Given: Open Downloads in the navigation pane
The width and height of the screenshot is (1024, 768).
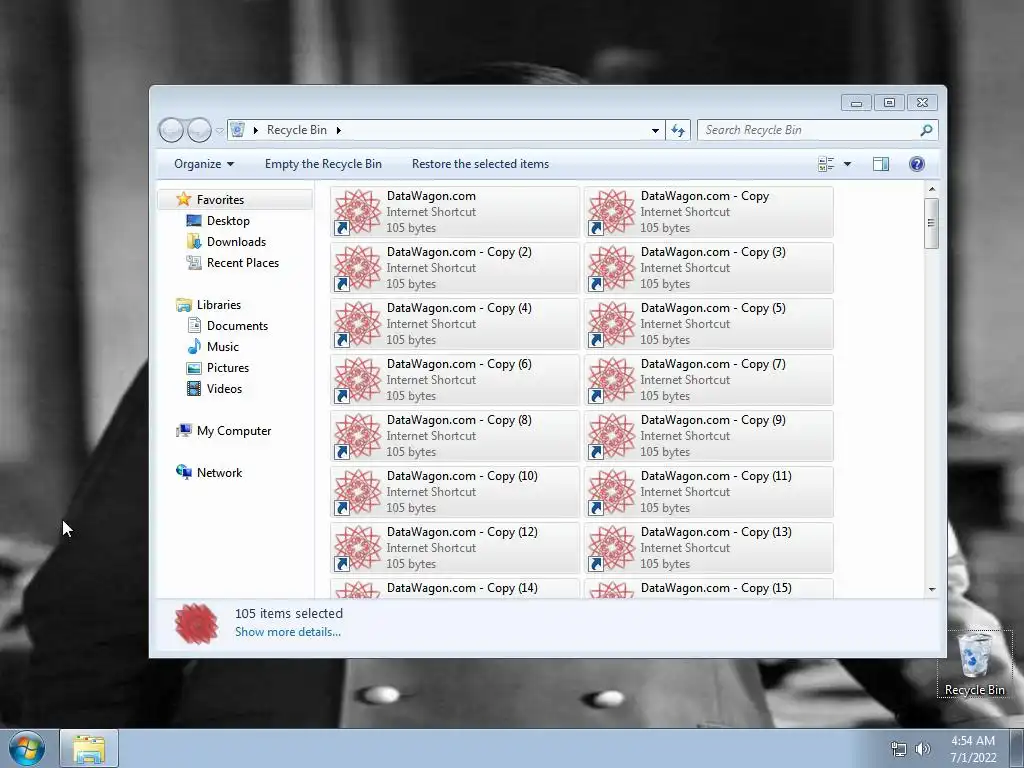Looking at the screenshot, I should click(236, 242).
